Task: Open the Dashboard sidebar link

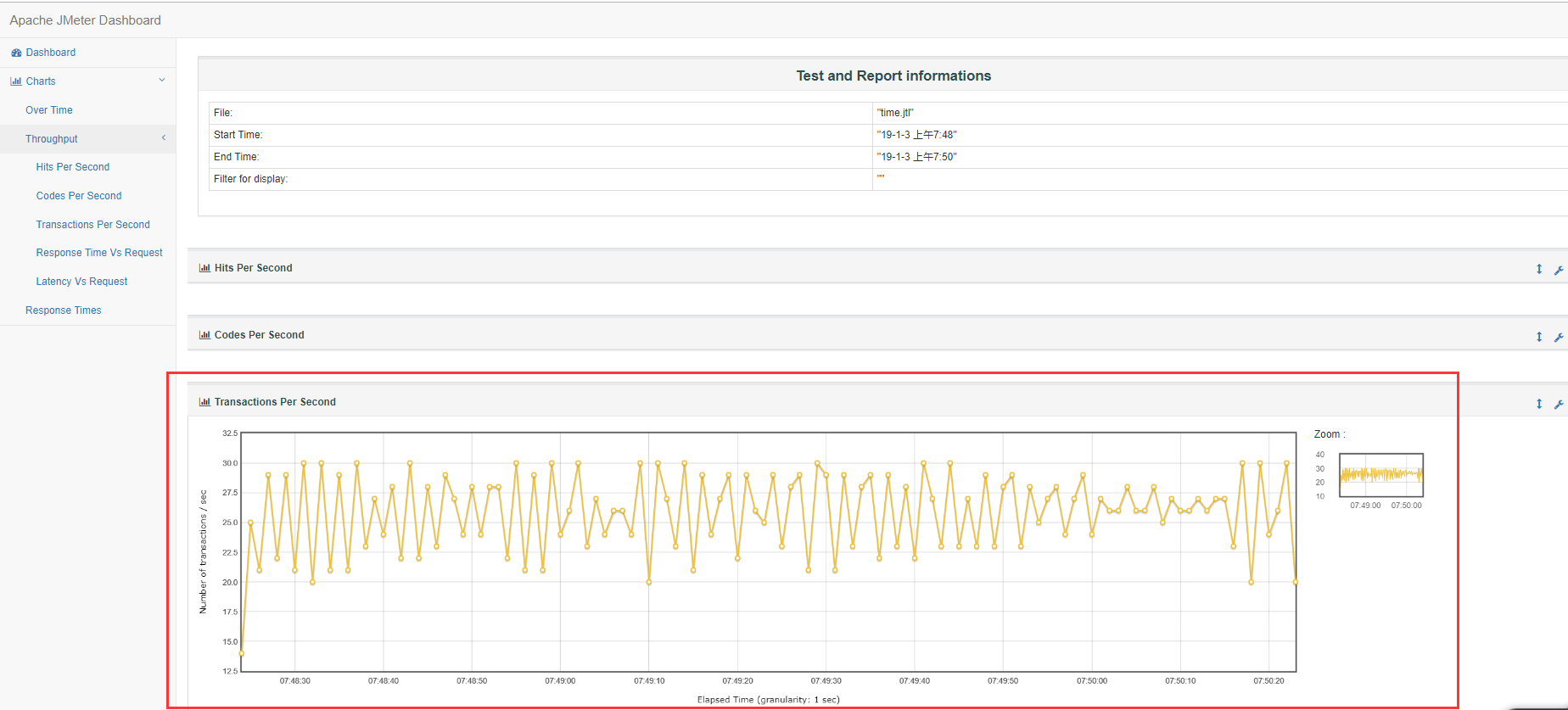Action: 50,53
